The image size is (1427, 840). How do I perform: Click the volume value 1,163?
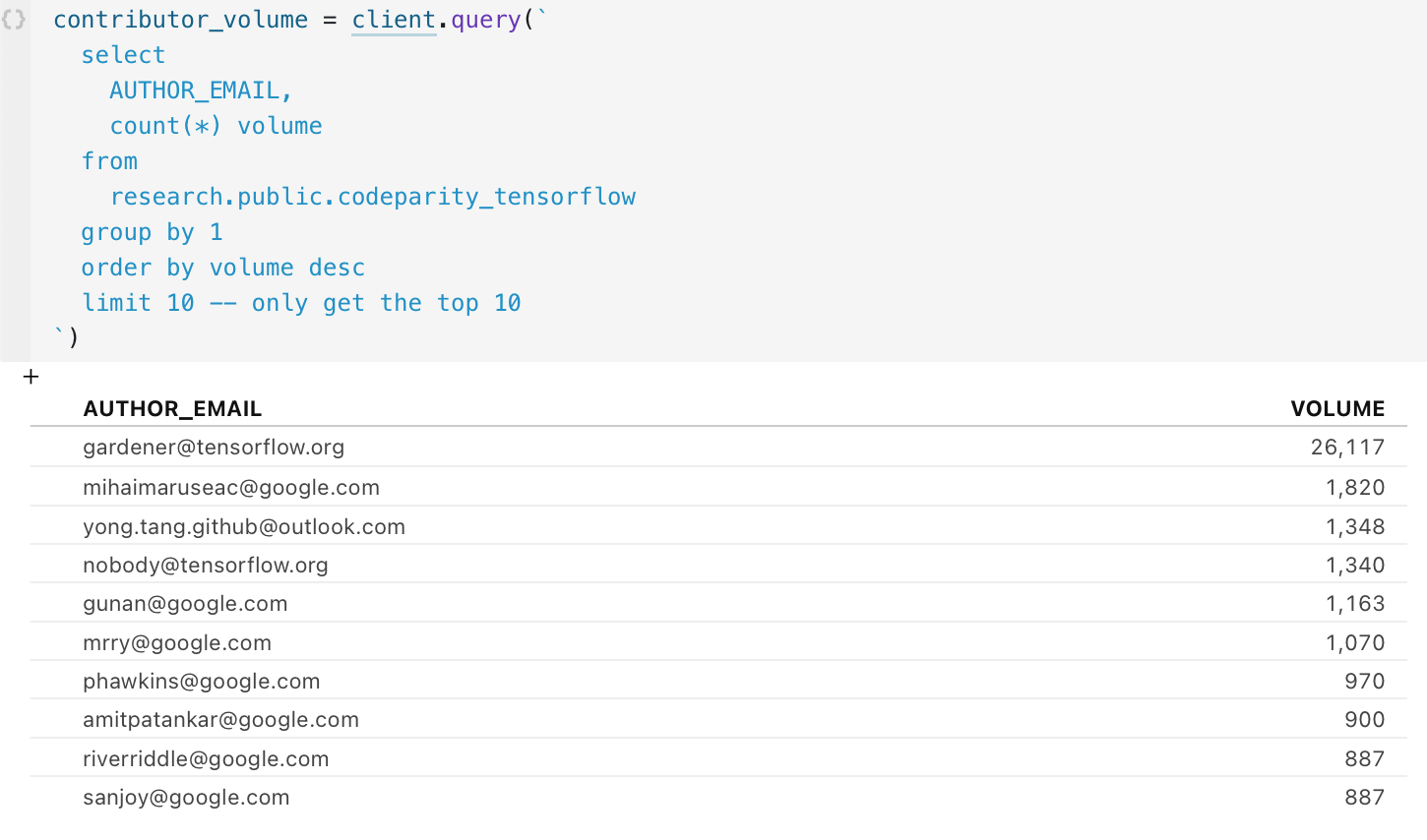click(x=1355, y=603)
